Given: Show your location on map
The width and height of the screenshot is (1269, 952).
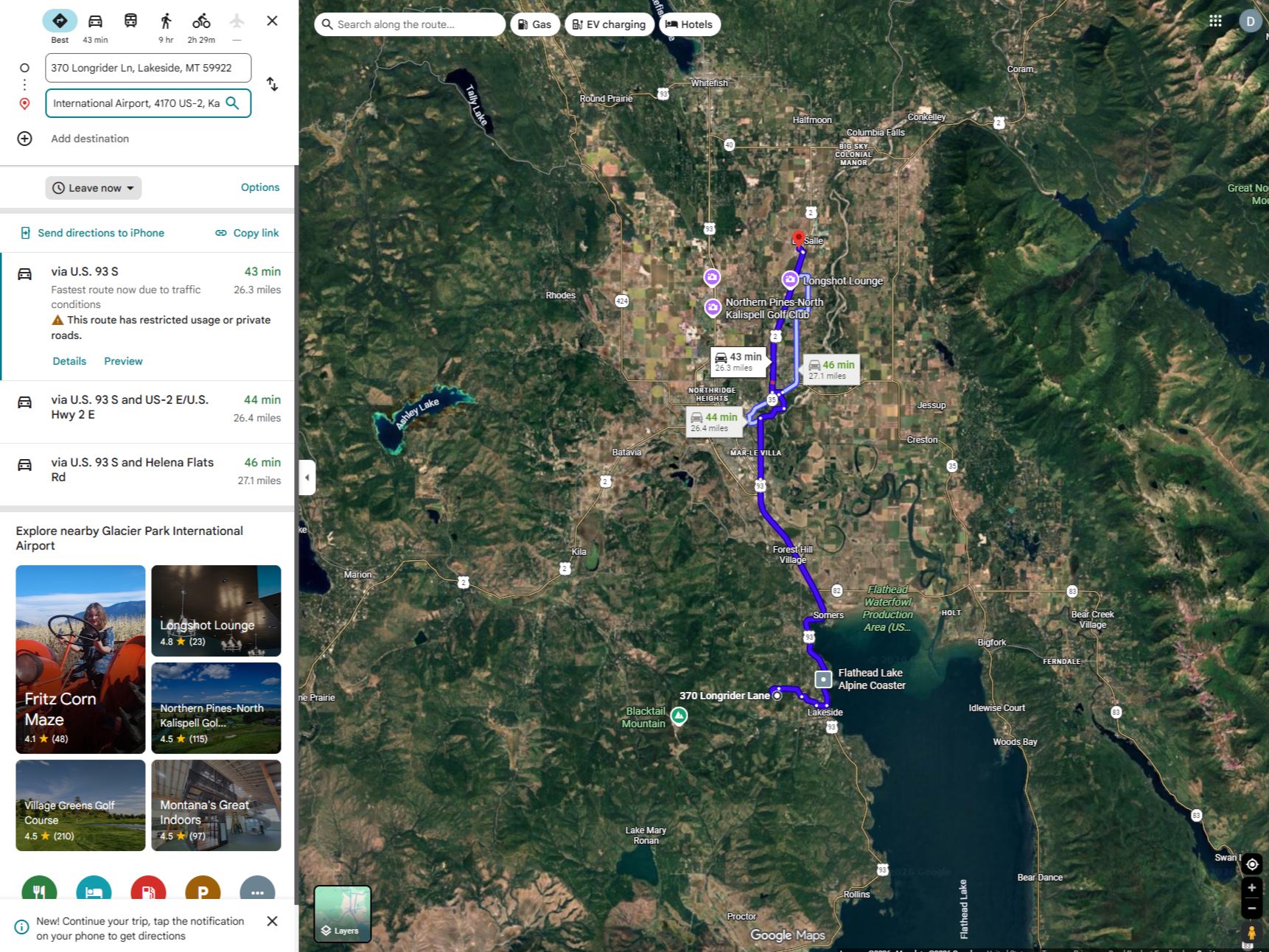Looking at the screenshot, I should (1251, 864).
